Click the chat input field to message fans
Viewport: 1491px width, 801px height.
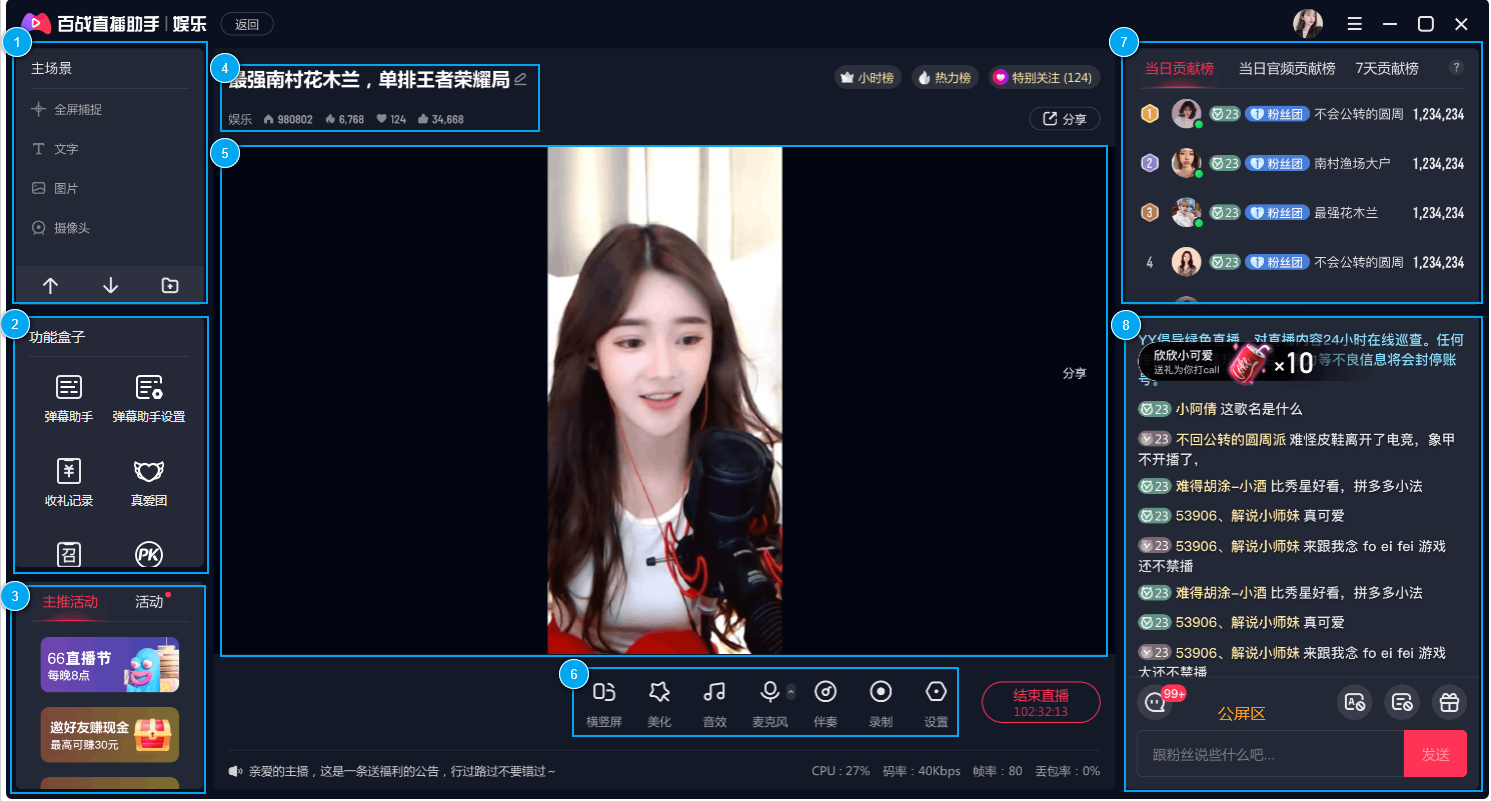point(1270,754)
